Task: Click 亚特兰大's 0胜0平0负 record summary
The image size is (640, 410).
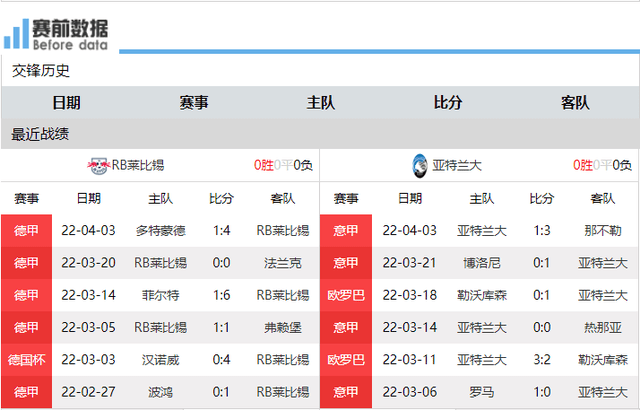Action: 602,165
